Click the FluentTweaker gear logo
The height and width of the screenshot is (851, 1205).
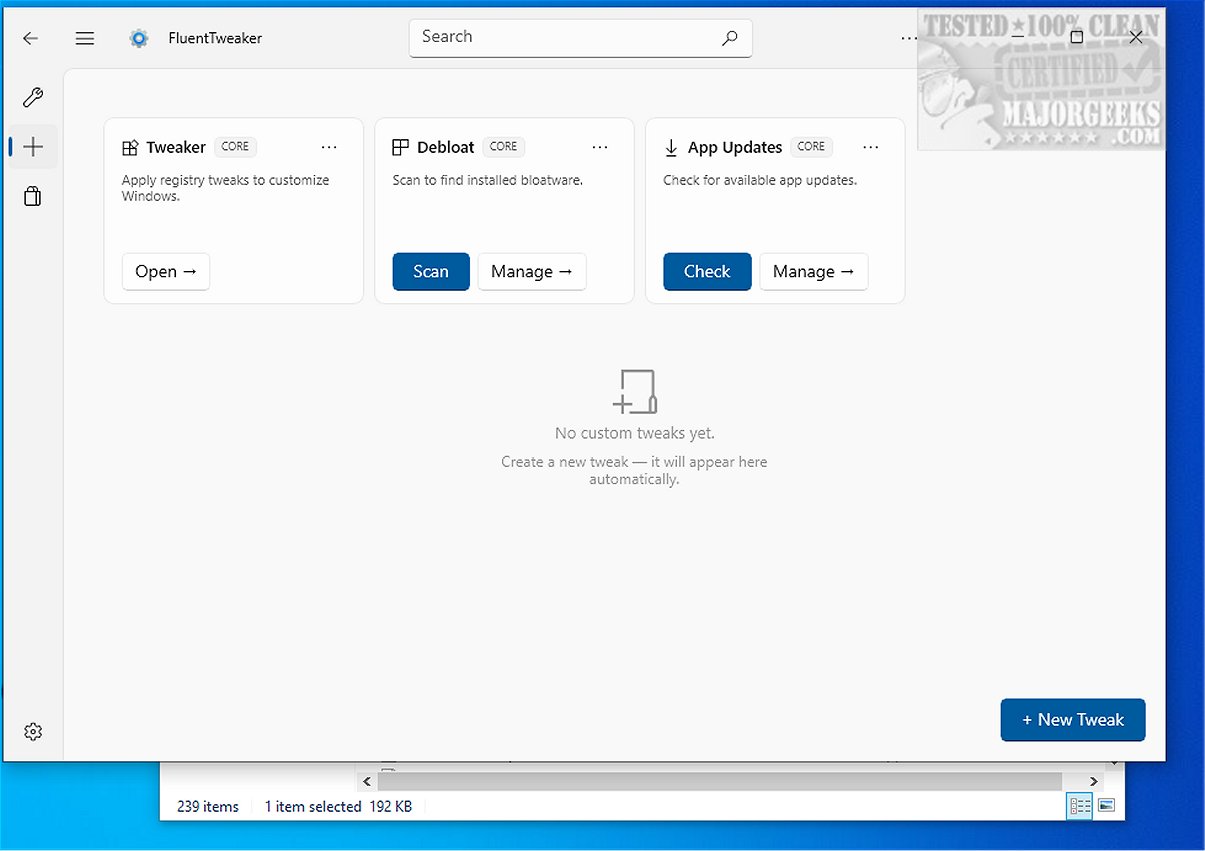click(139, 38)
